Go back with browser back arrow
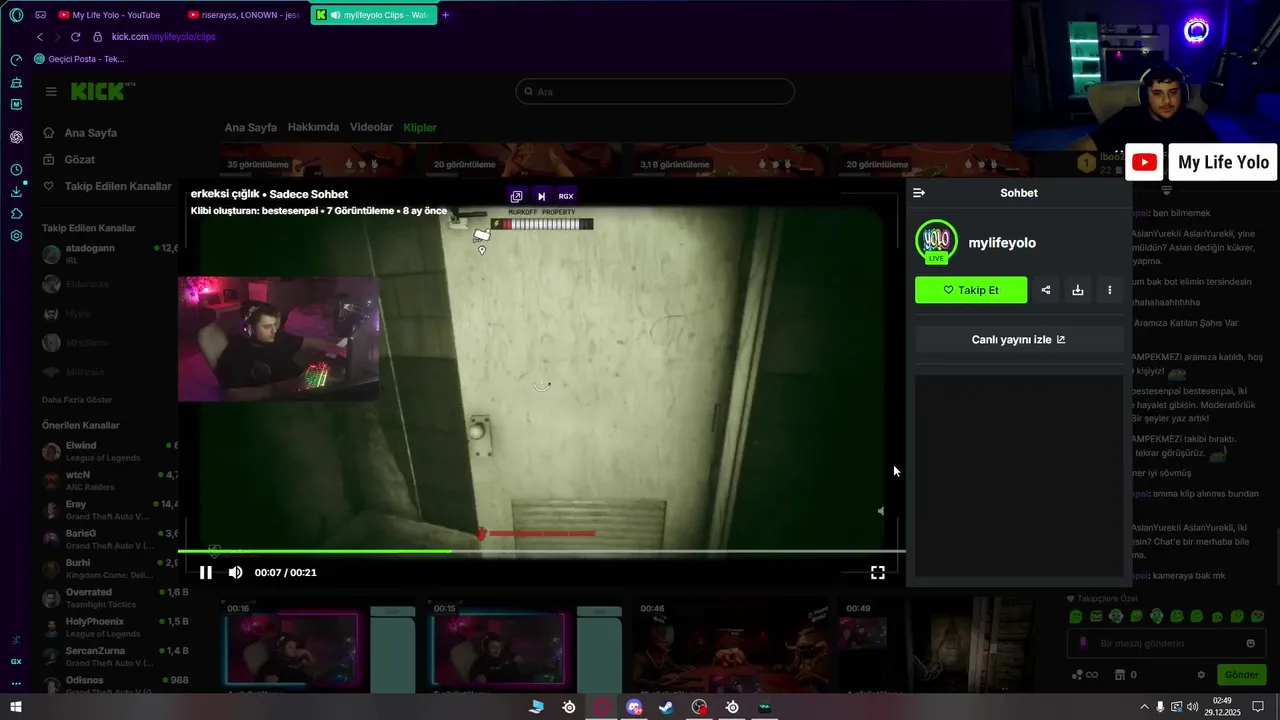The width and height of the screenshot is (1280, 720). click(40, 37)
